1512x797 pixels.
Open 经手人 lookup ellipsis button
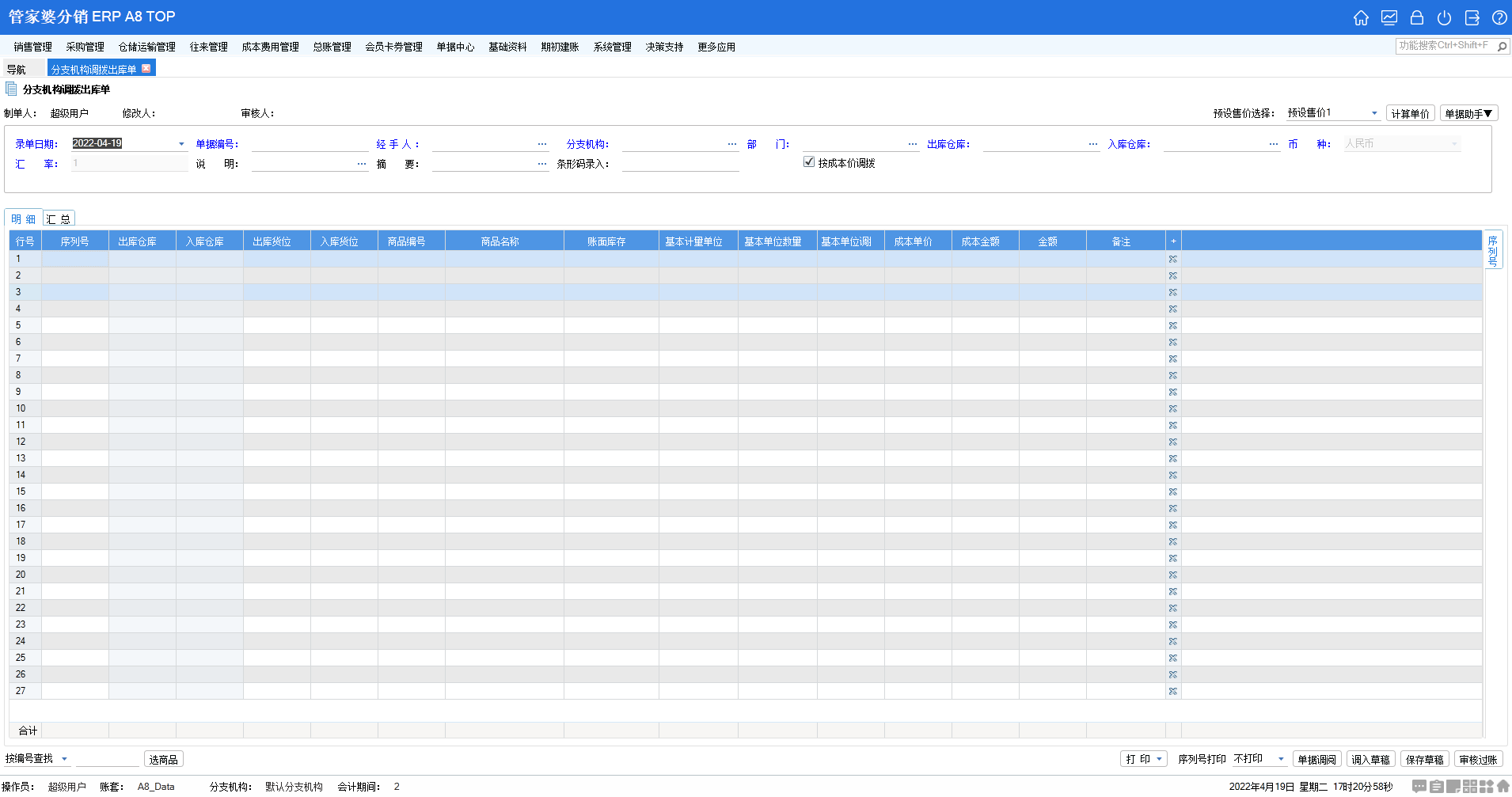point(542,144)
